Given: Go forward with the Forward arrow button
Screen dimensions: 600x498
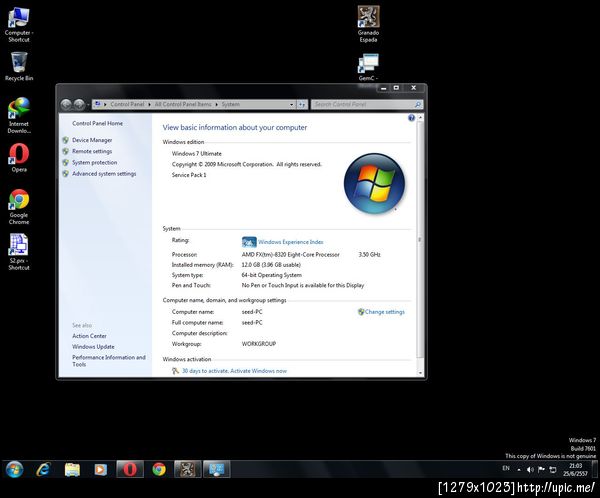Looking at the screenshot, I should [79, 104].
